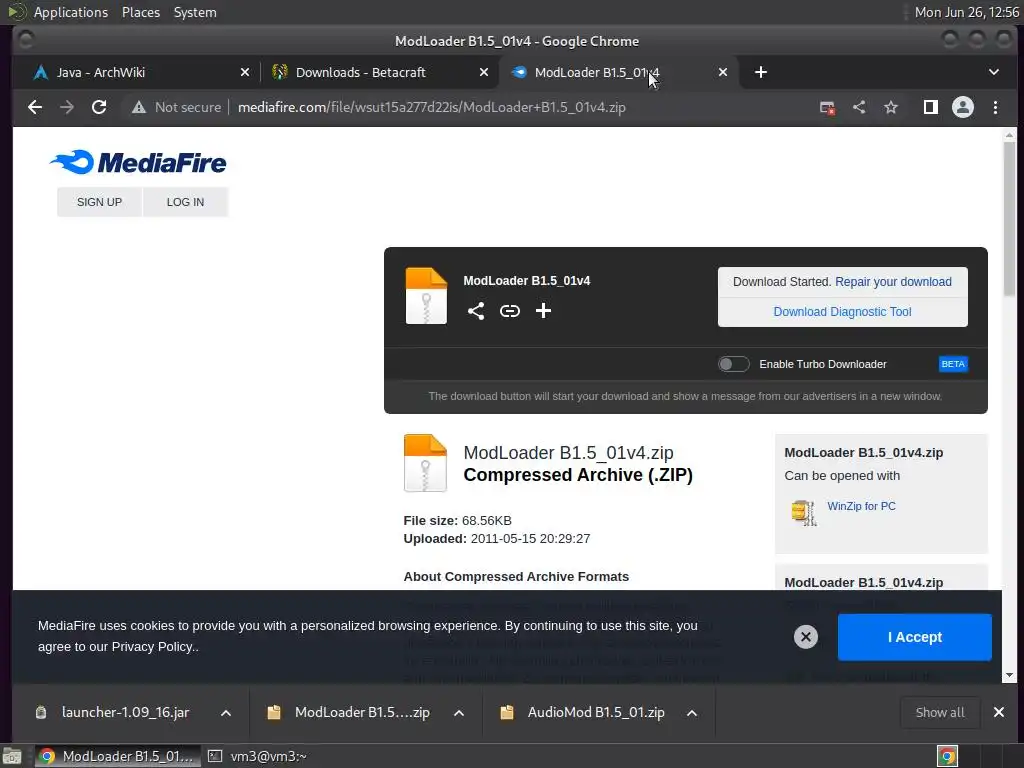Open Chrome three-dot menu

coord(995,107)
